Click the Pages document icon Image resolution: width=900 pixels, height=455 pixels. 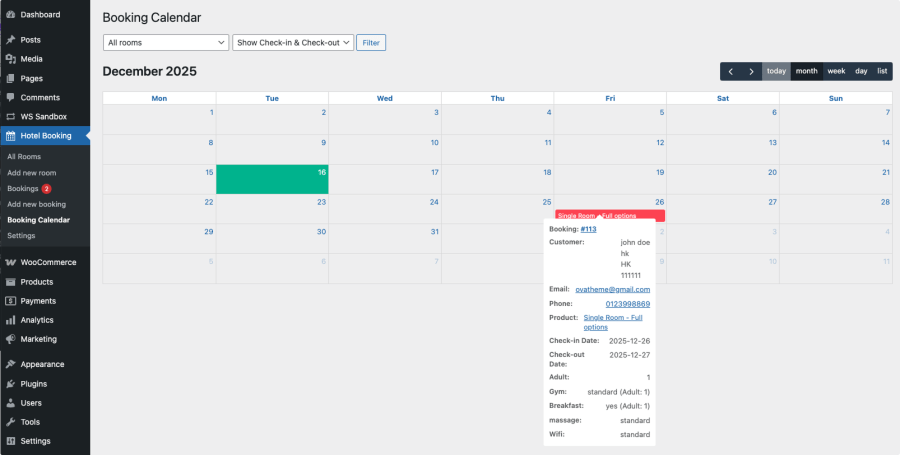click(x=10, y=79)
